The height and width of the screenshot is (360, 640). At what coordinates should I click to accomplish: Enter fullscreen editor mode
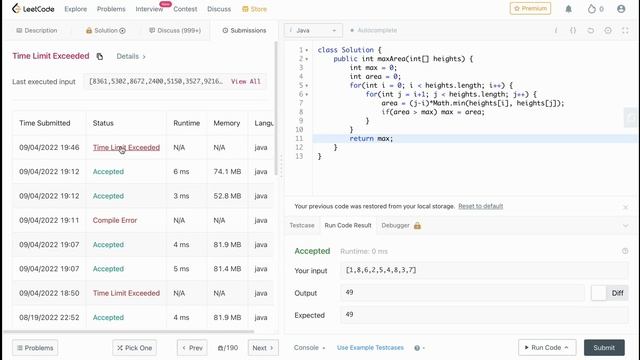click(x=625, y=30)
